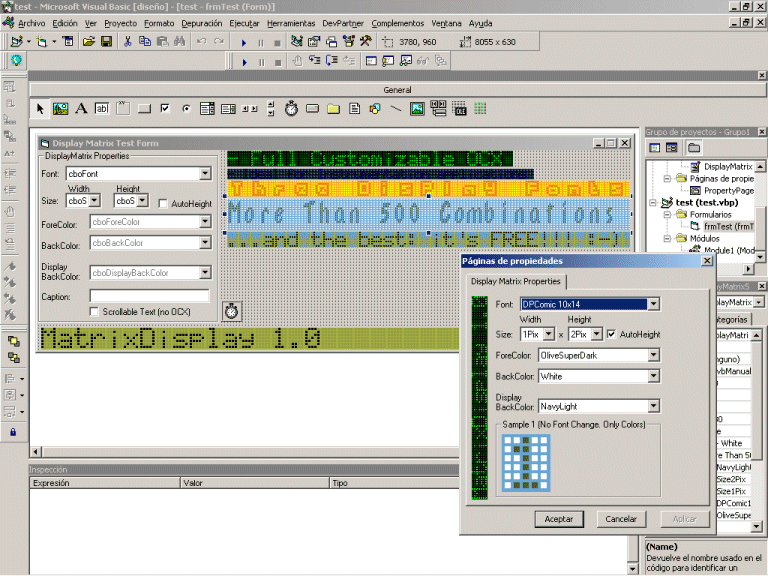The width and height of the screenshot is (768, 576).
Task: Switch to the Display Matrix Properties tab
Action: pos(516,281)
